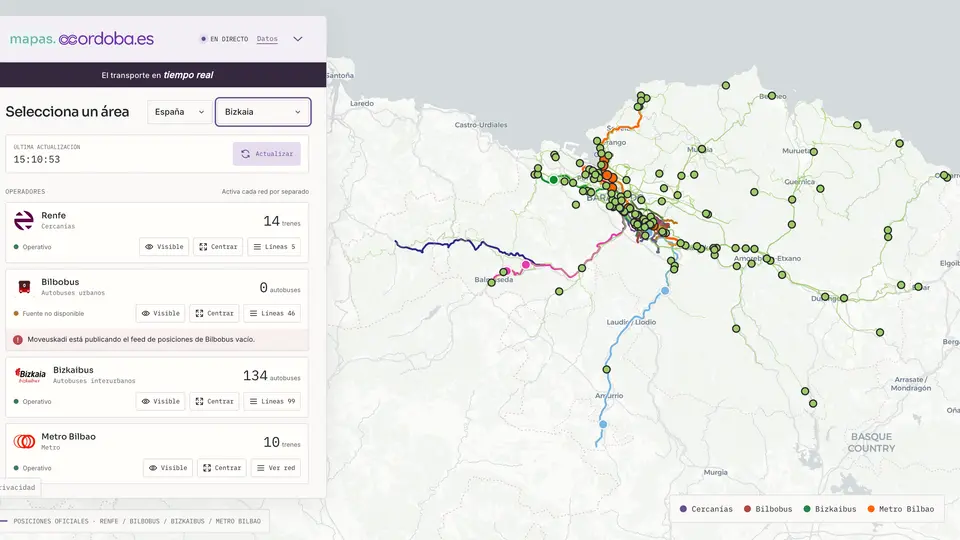This screenshot has width=960, height=540.
Task: Click the Laudio/Llodio map label
Action: pyautogui.click(x=631, y=322)
